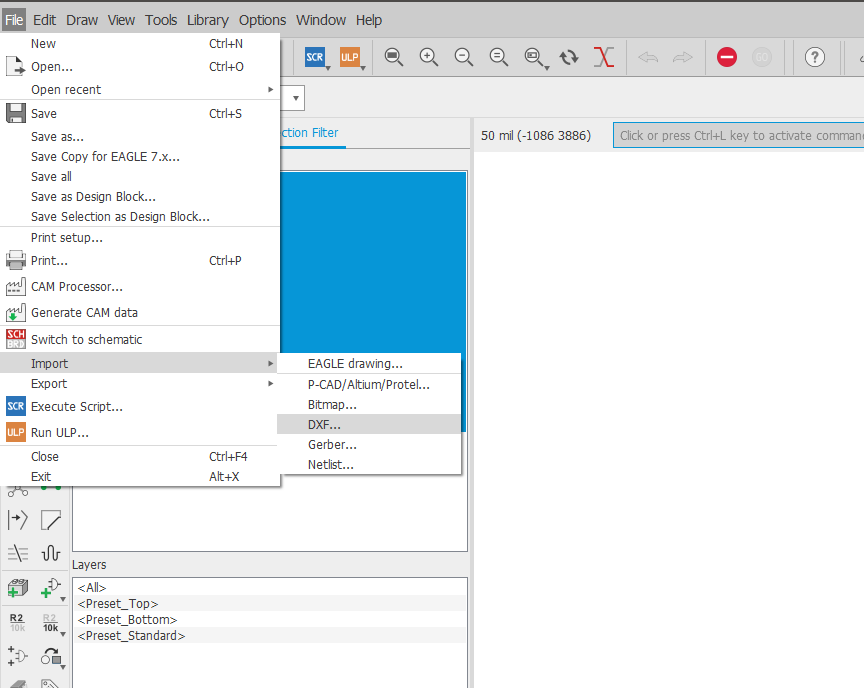Open script execution via the SCR toolbar icon
The height and width of the screenshot is (688, 864).
pyautogui.click(x=317, y=57)
